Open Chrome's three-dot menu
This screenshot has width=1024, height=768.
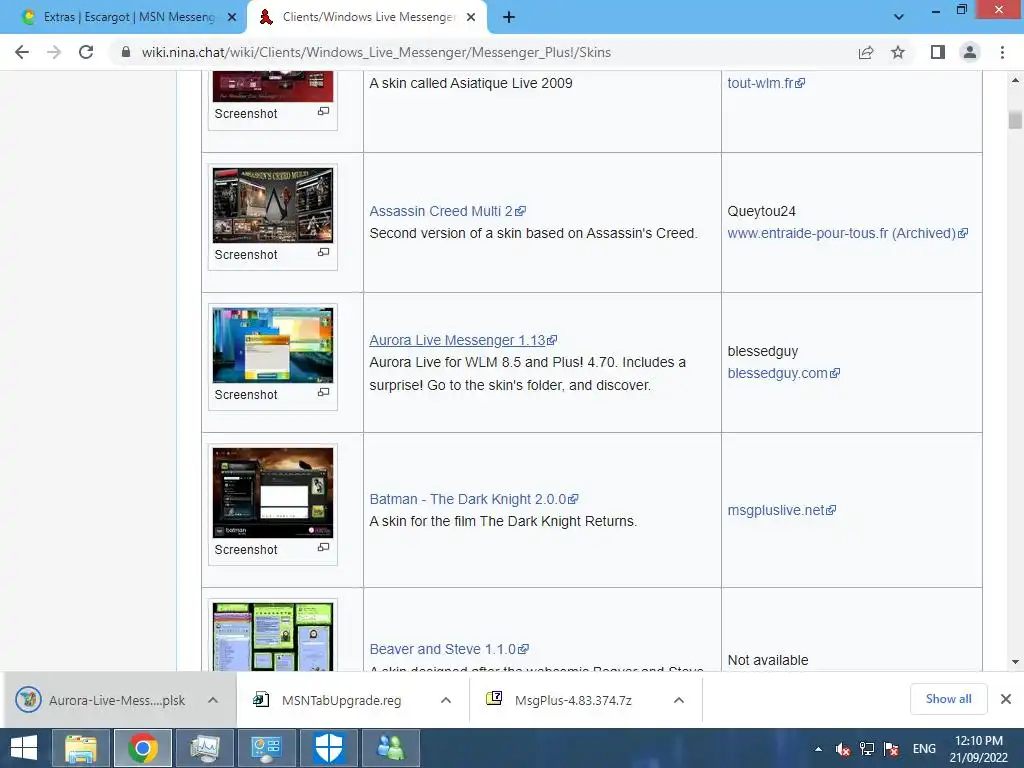[1002, 52]
